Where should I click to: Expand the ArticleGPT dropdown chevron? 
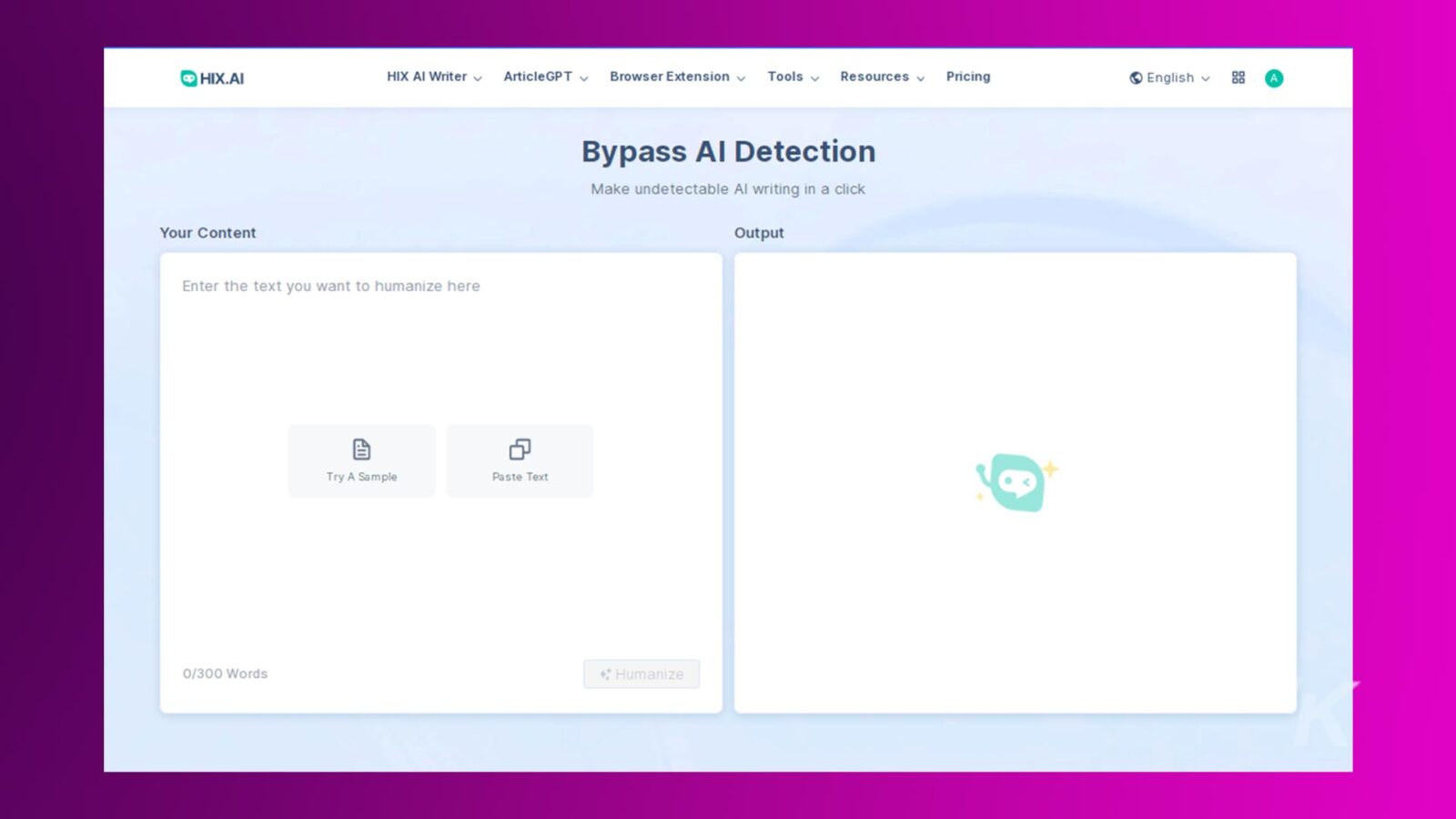tap(583, 78)
